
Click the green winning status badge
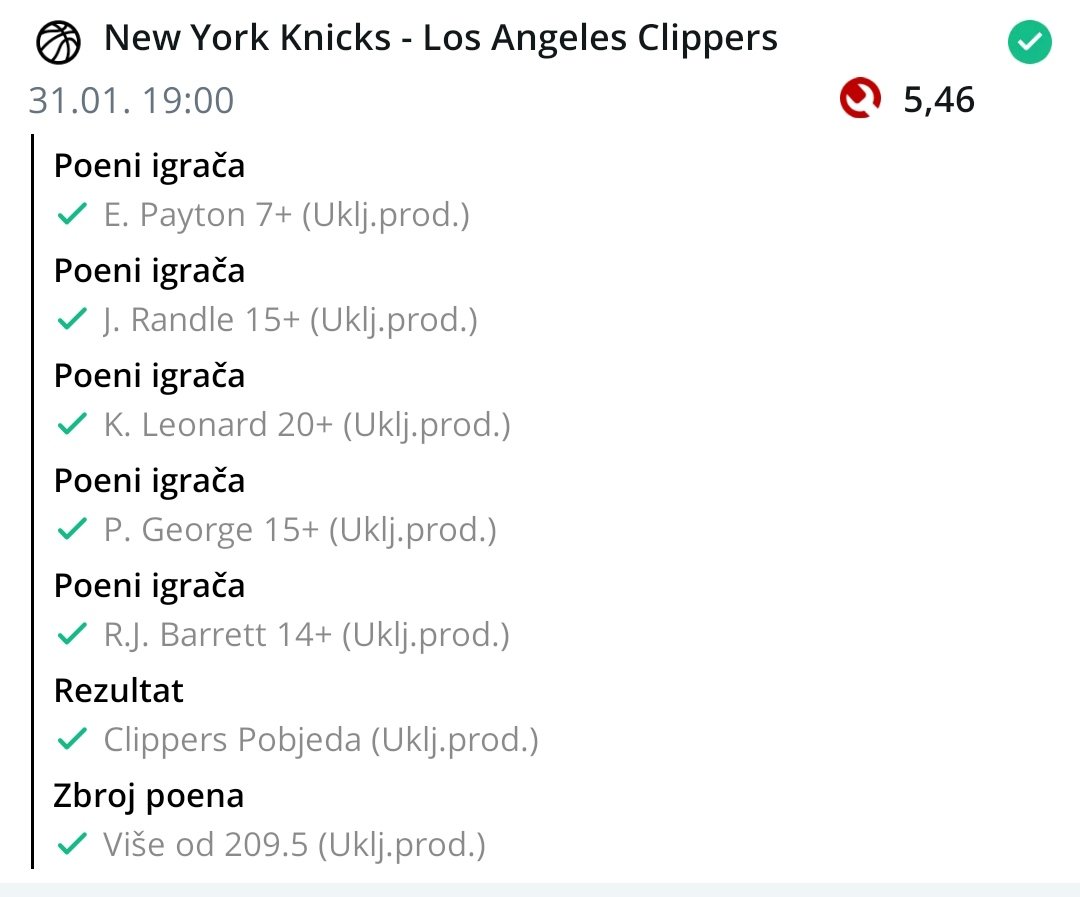click(x=1029, y=44)
